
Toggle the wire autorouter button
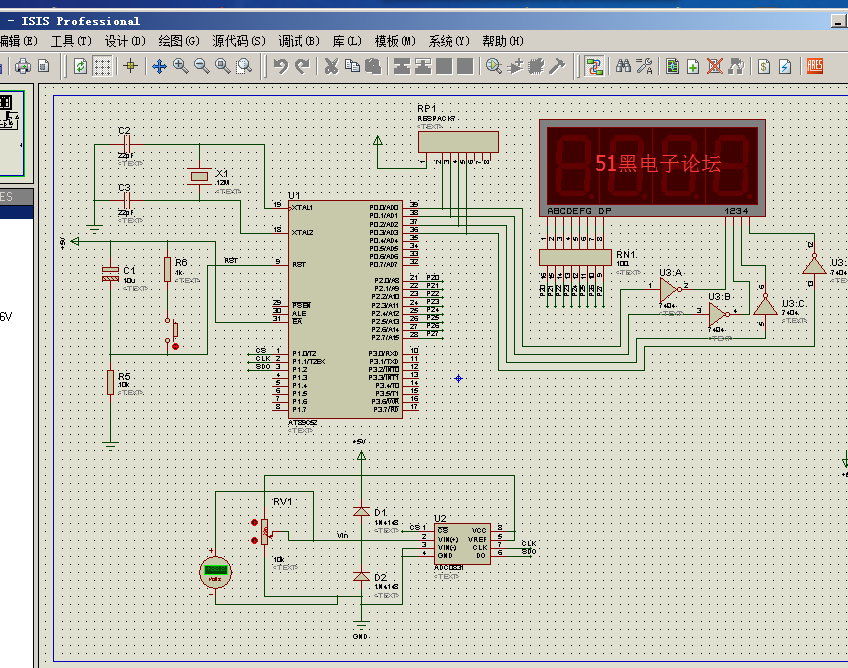click(595, 67)
